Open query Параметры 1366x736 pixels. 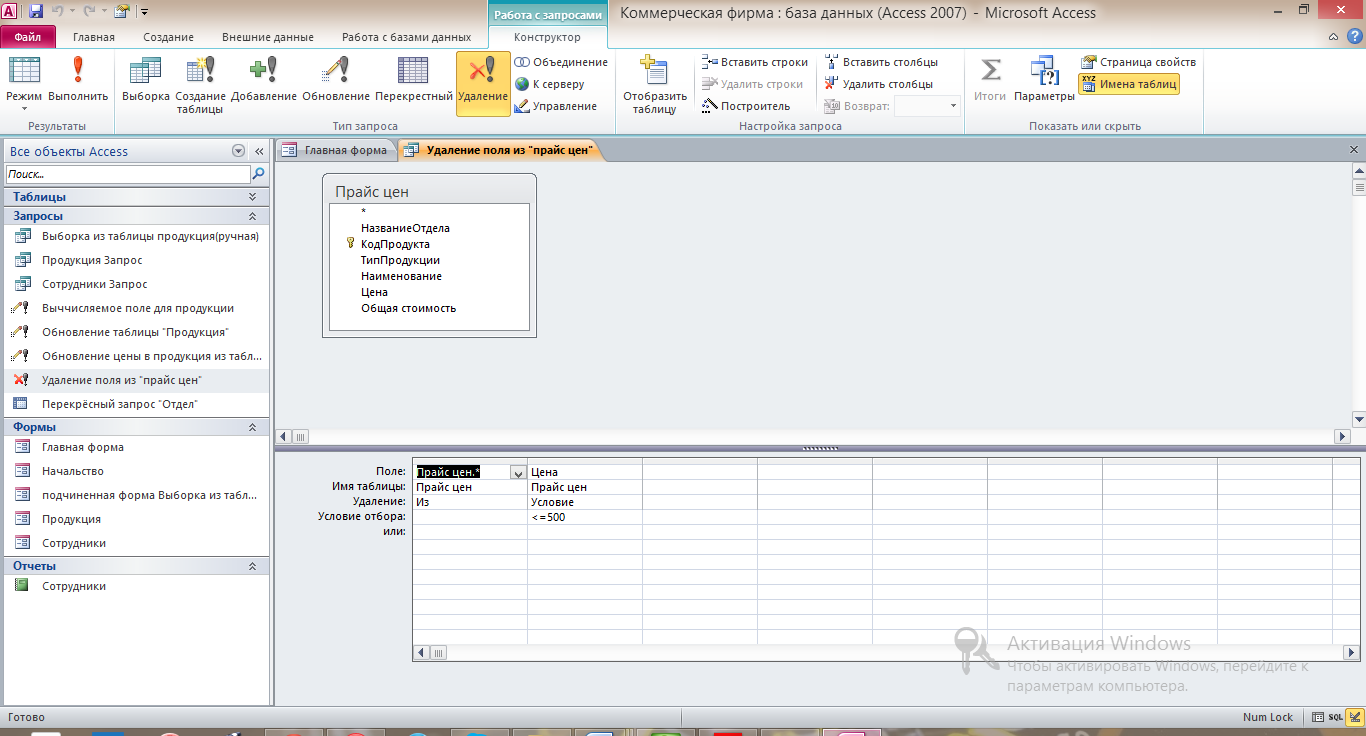point(1044,80)
